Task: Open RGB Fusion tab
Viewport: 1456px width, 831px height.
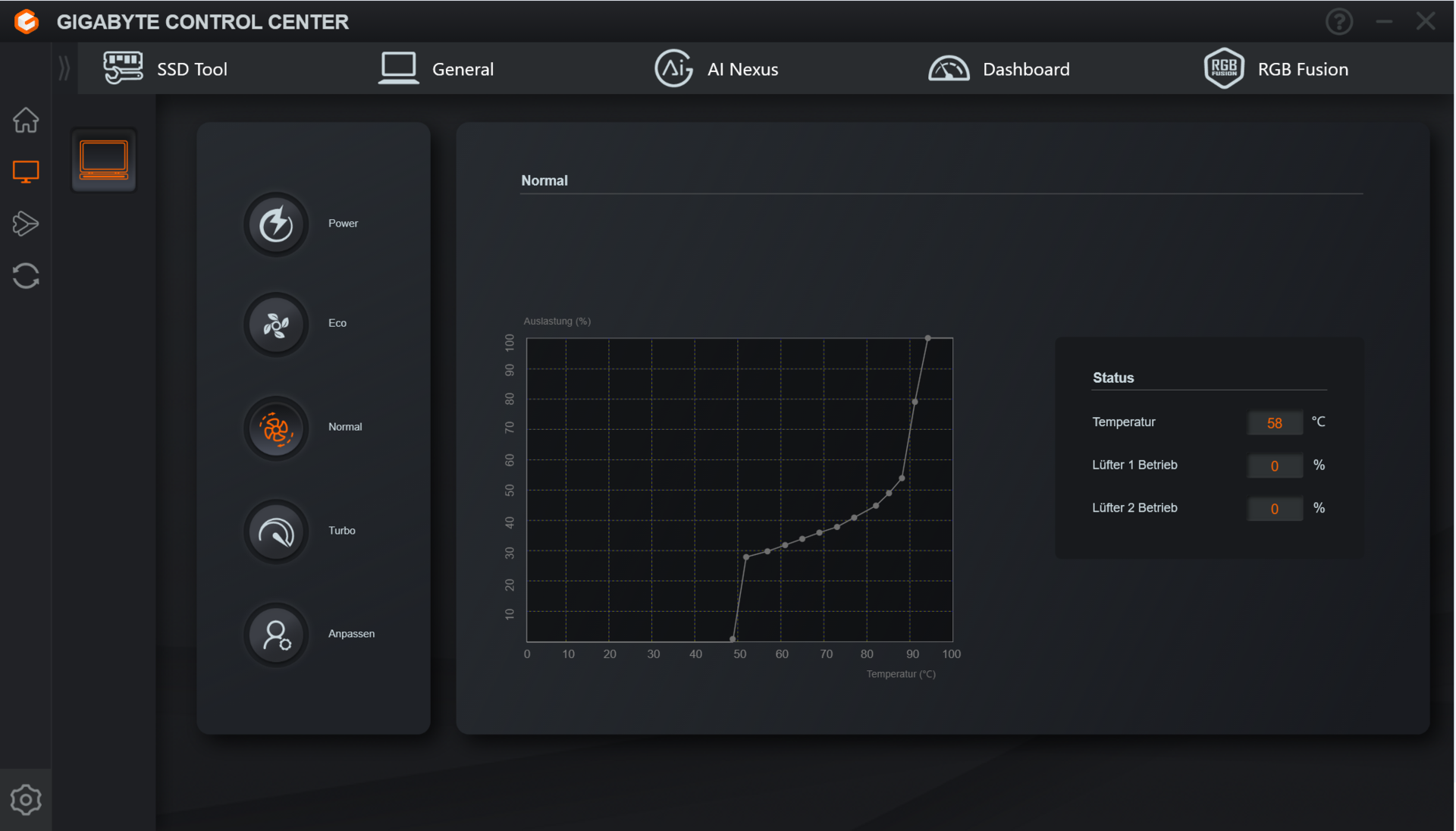Action: tap(1276, 69)
